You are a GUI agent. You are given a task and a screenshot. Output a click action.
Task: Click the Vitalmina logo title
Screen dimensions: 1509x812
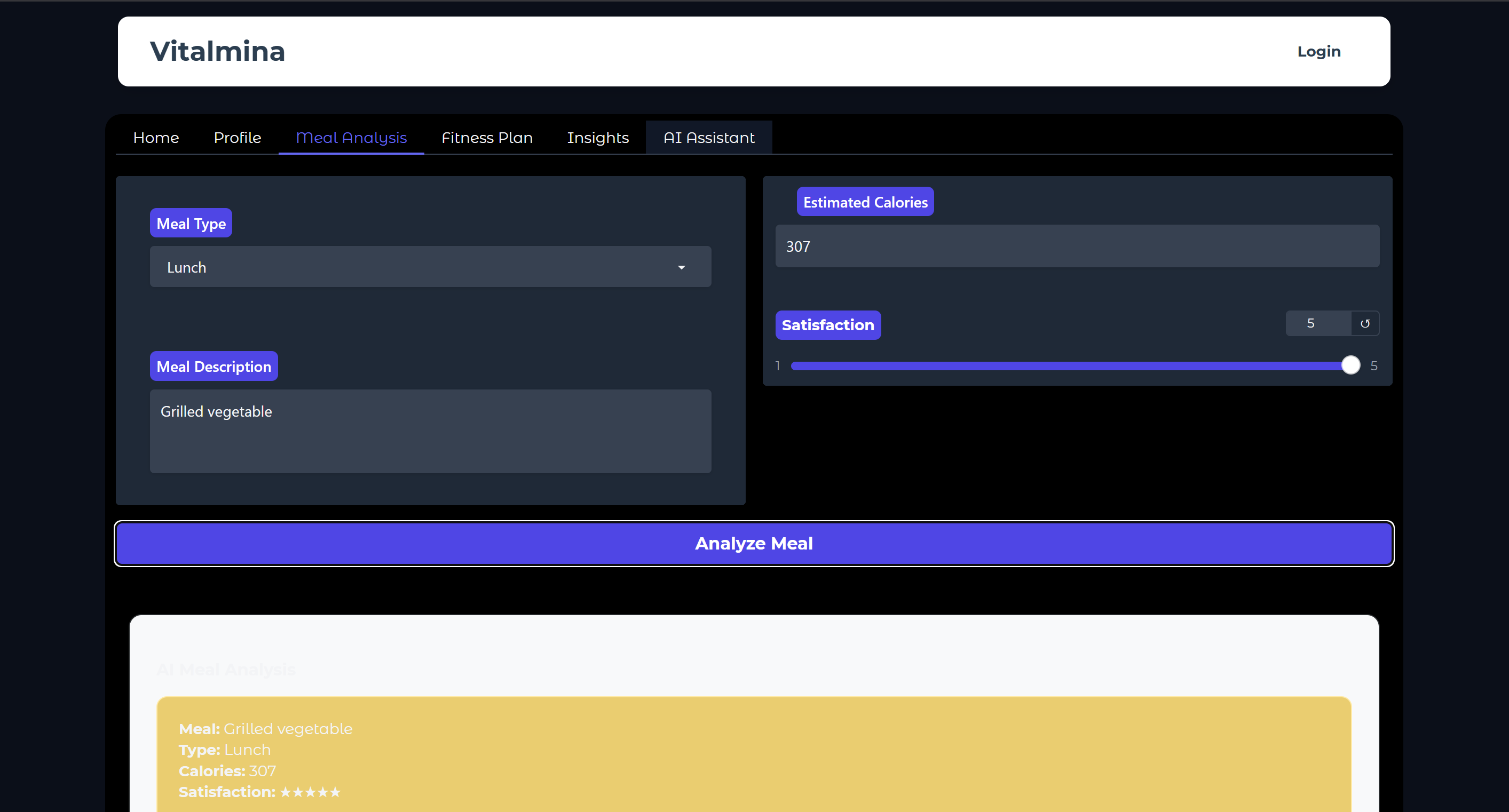[x=217, y=52]
